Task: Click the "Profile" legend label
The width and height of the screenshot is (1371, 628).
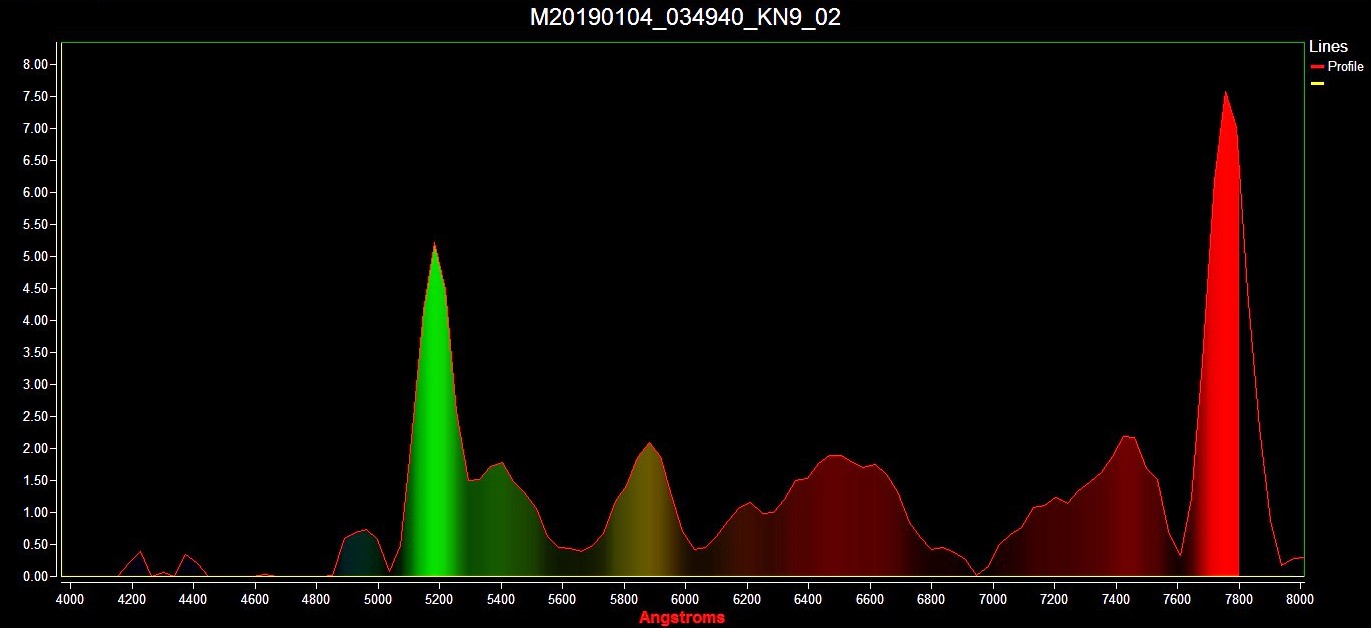Action: 1345,67
